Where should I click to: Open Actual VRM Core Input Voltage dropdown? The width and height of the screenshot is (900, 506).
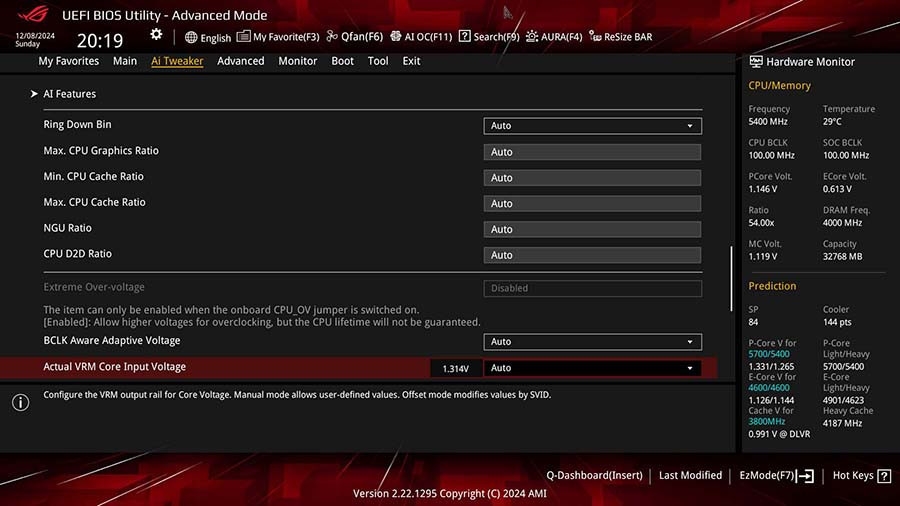(x=592, y=368)
